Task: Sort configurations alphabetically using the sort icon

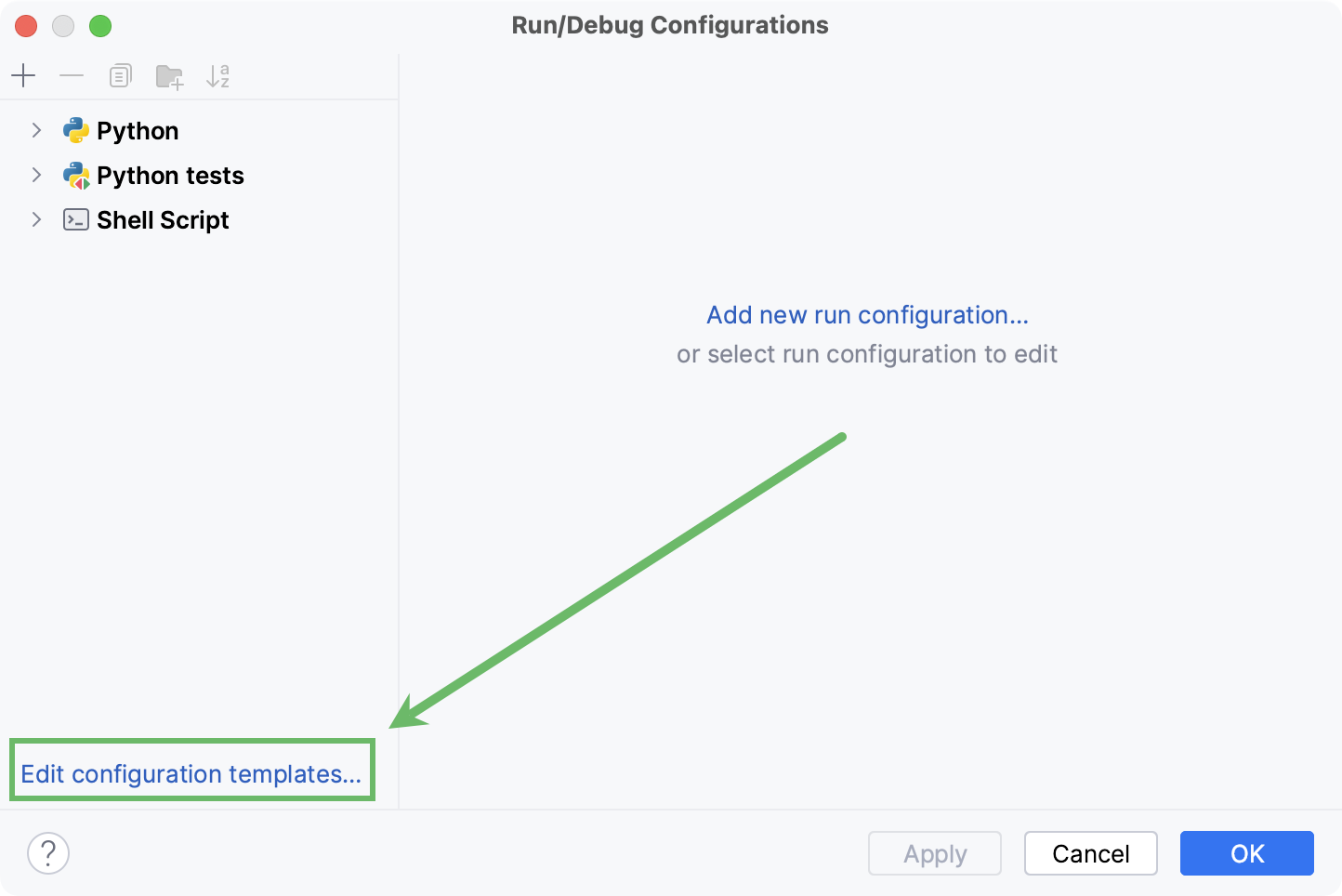Action: 217,75
